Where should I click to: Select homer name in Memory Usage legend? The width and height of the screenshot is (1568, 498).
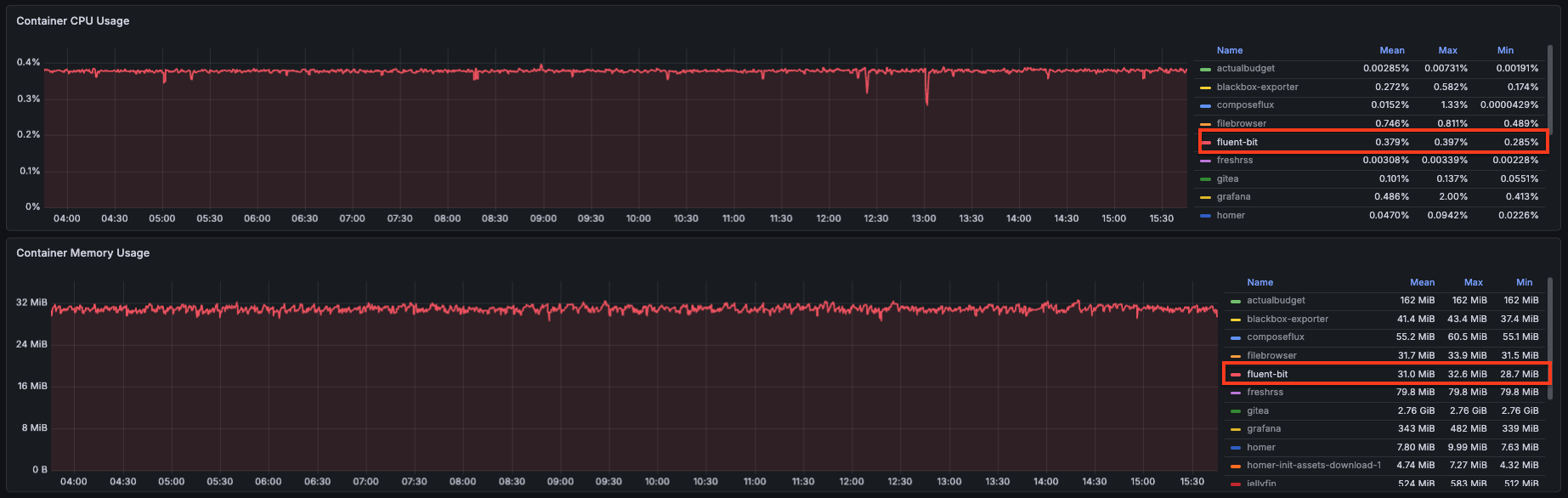[x=1261, y=447]
